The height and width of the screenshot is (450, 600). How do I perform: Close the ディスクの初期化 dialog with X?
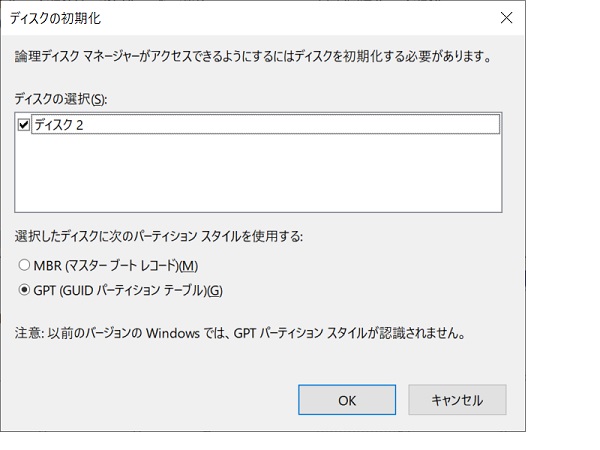pos(506,18)
